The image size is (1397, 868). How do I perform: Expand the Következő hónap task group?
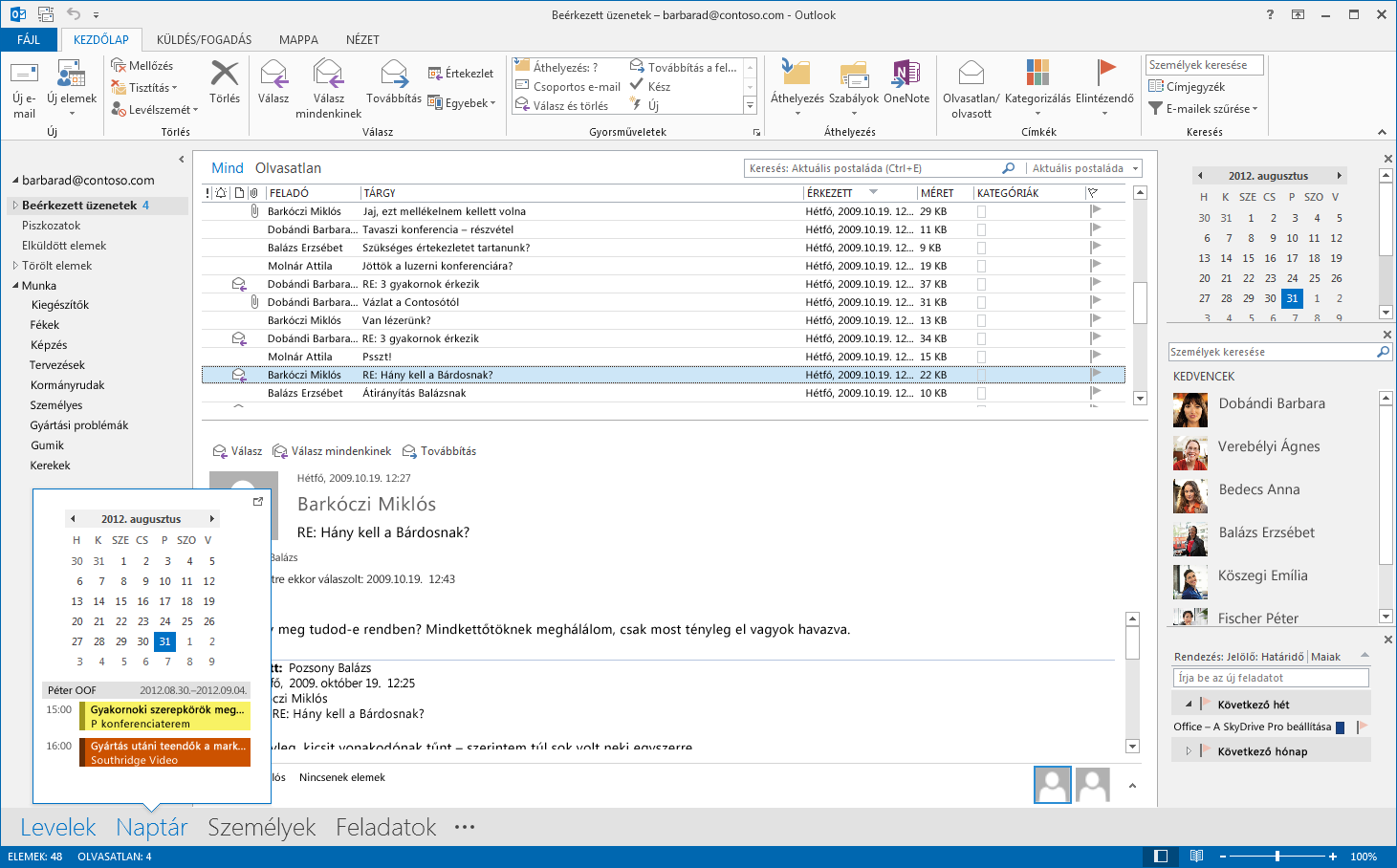[1189, 751]
